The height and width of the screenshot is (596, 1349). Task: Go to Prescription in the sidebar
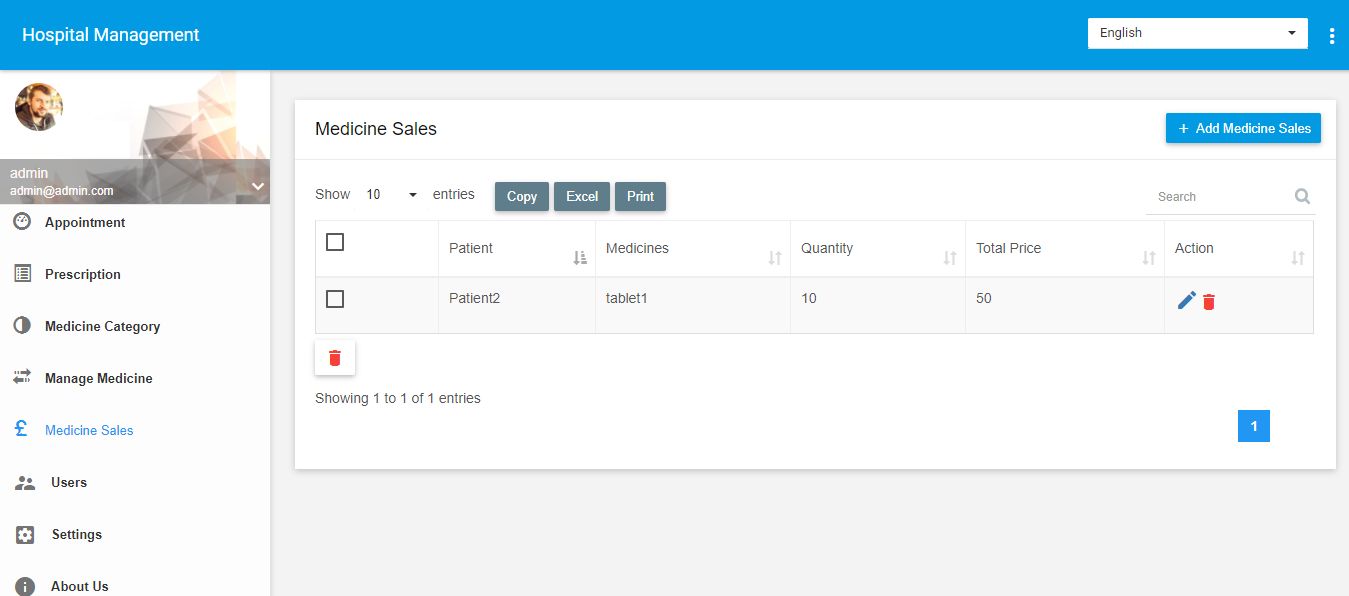[x=82, y=274]
